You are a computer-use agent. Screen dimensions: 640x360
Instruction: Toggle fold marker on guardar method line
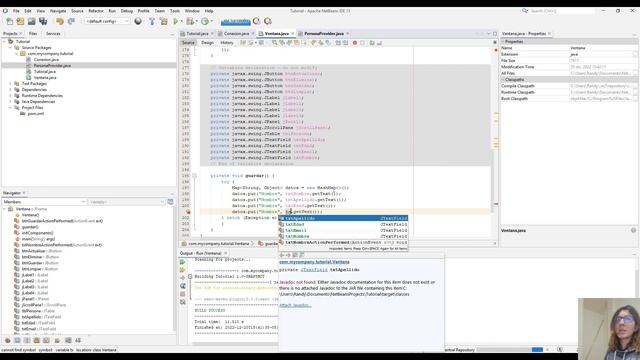point(194,176)
